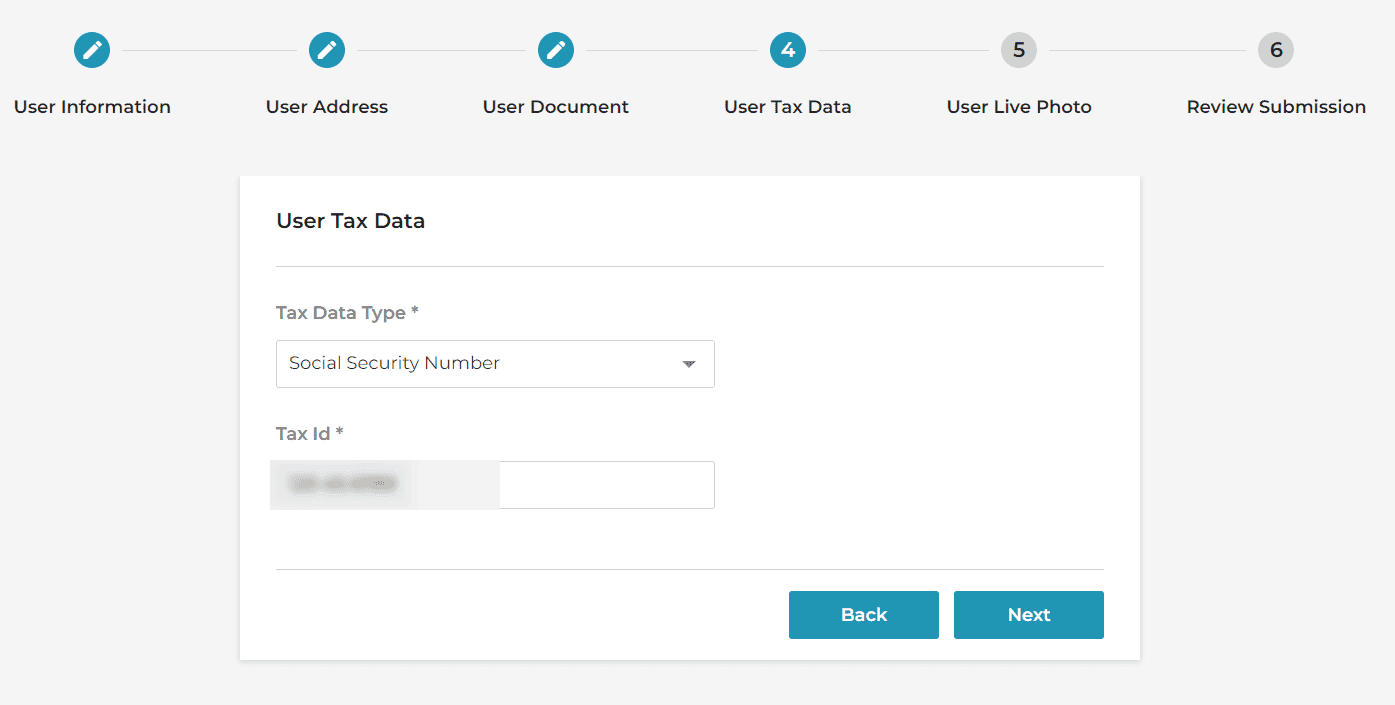Screen dimensions: 1395x705
Task: Click the Tax Id field label
Action: [310, 434]
